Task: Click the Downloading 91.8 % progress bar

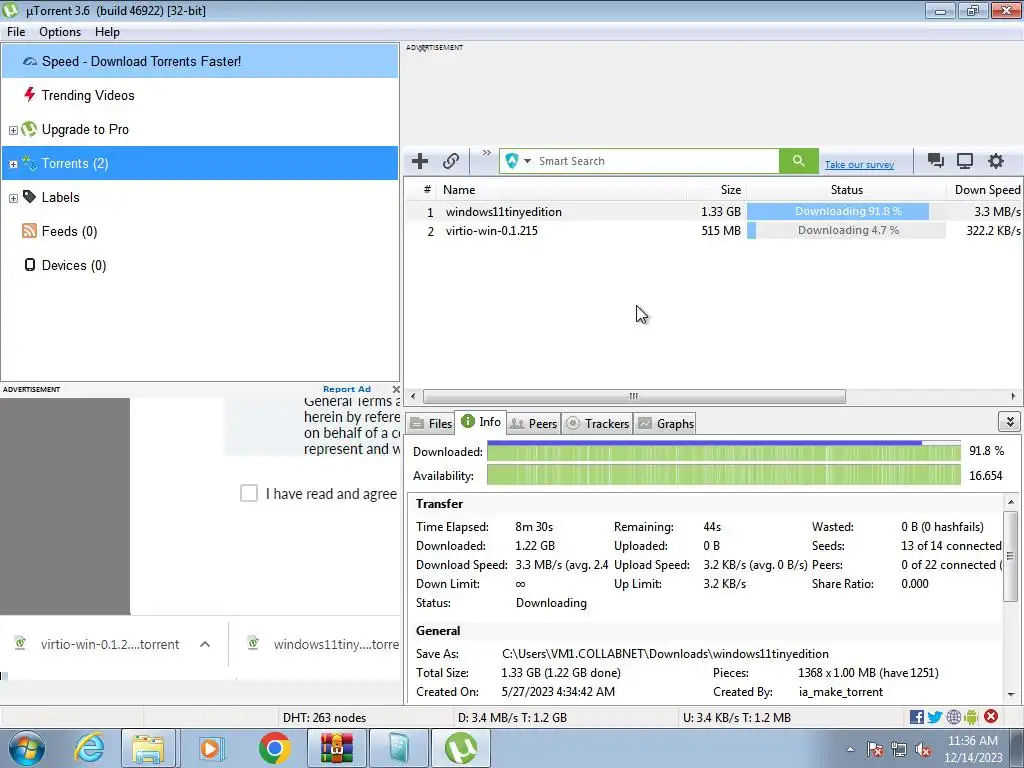Action: click(846, 212)
